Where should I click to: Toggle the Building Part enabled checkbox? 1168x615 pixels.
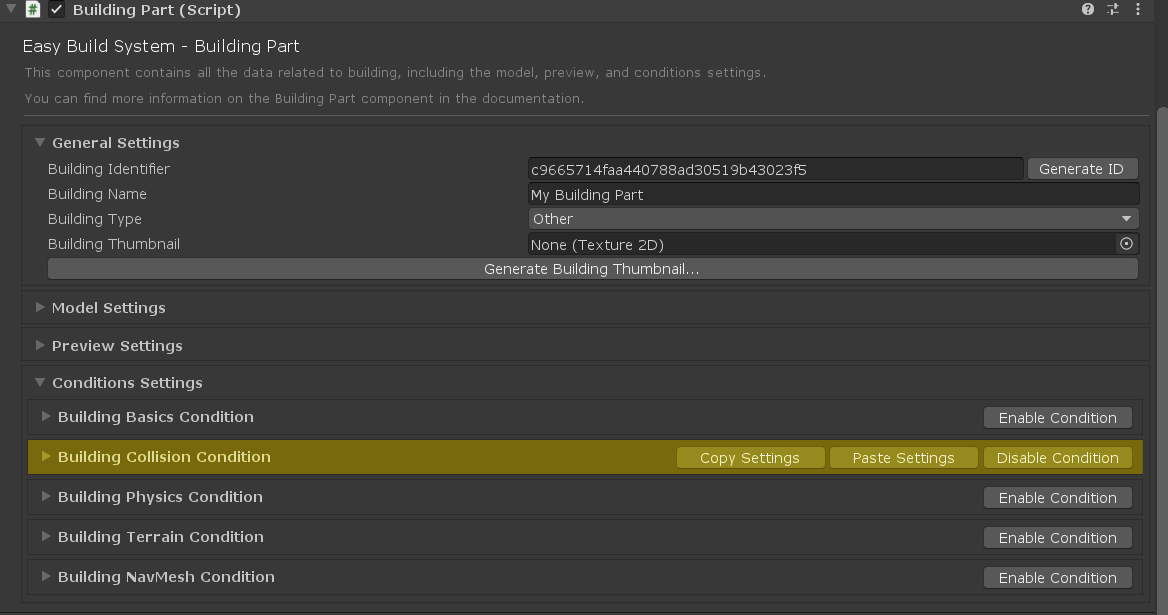click(x=57, y=10)
